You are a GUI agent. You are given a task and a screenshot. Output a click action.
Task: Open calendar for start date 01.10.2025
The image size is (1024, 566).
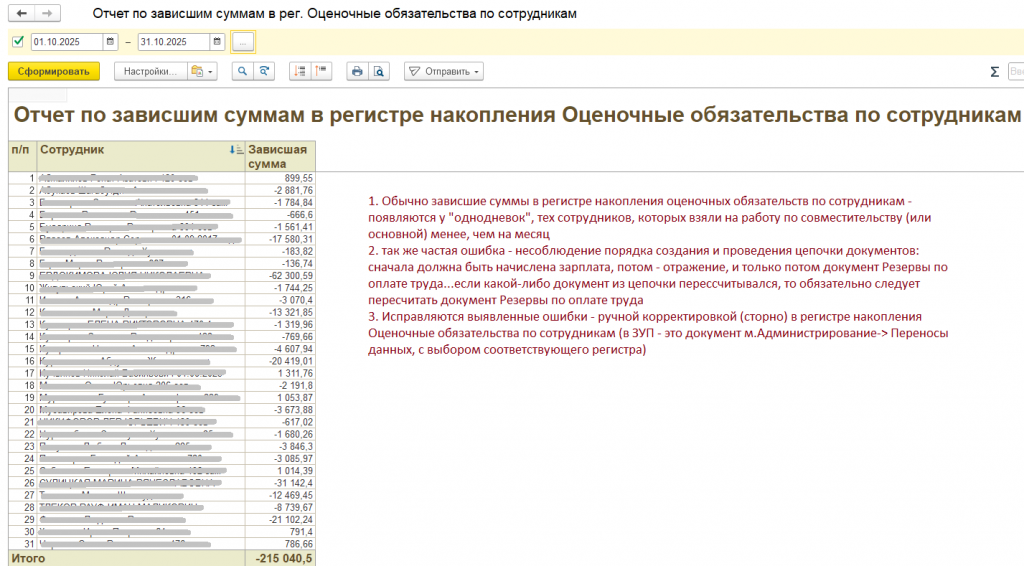(111, 42)
